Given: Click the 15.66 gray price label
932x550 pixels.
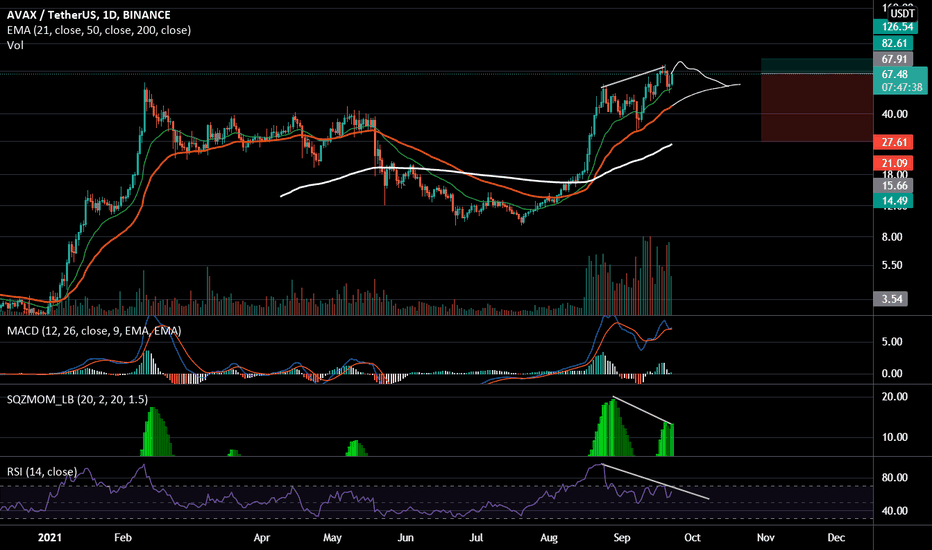Looking at the screenshot, I should [x=893, y=186].
